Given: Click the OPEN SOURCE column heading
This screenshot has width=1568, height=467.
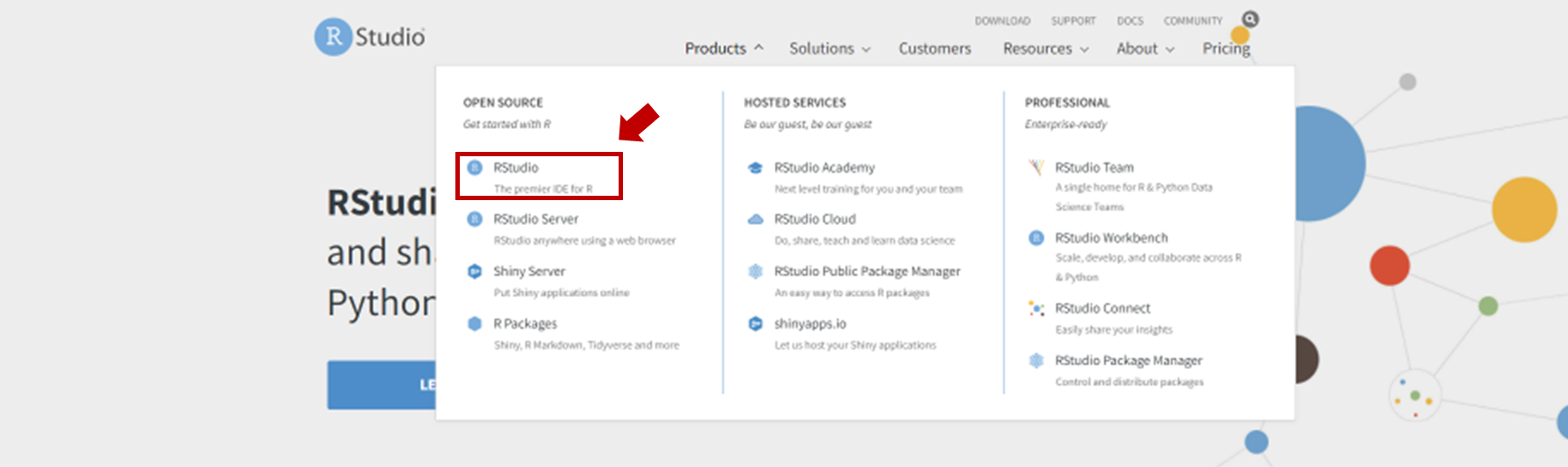Looking at the screenshot, I should coord(503,103).
